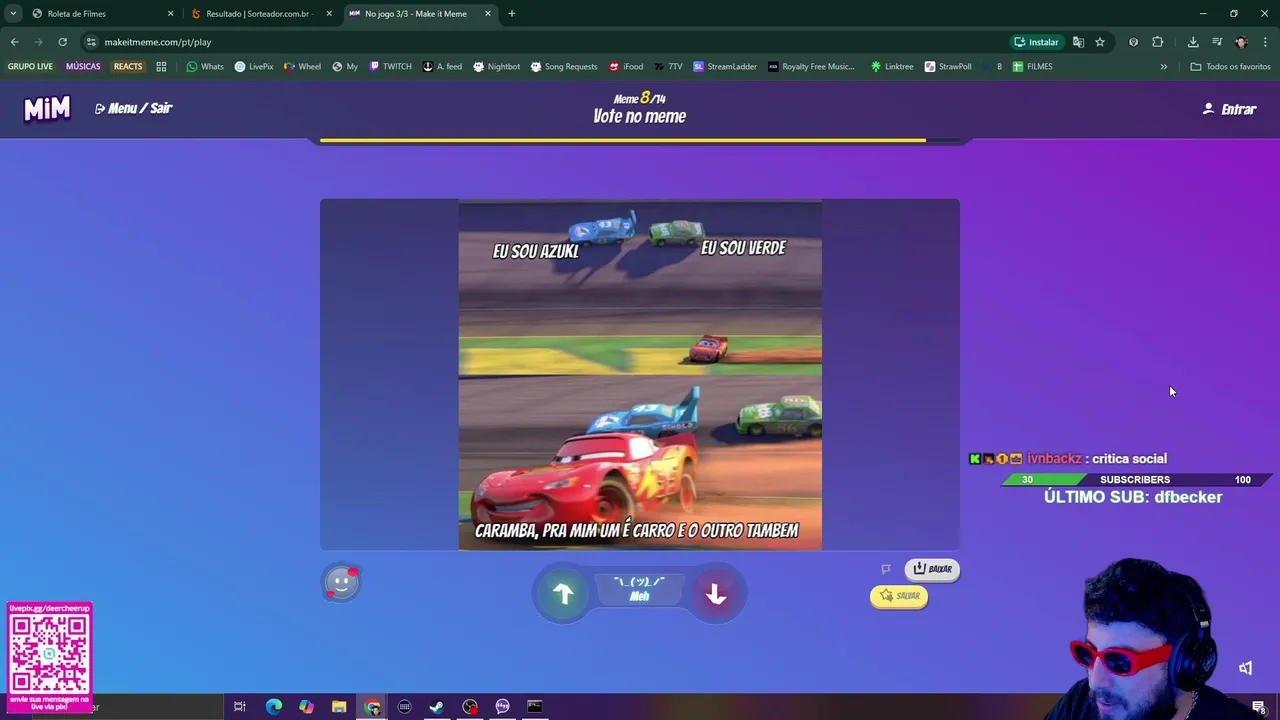Image resolution: width=1280 pixels, height=720 pixels.
Task: Open Todos os favoritos folder
Action: [1230, 66]
